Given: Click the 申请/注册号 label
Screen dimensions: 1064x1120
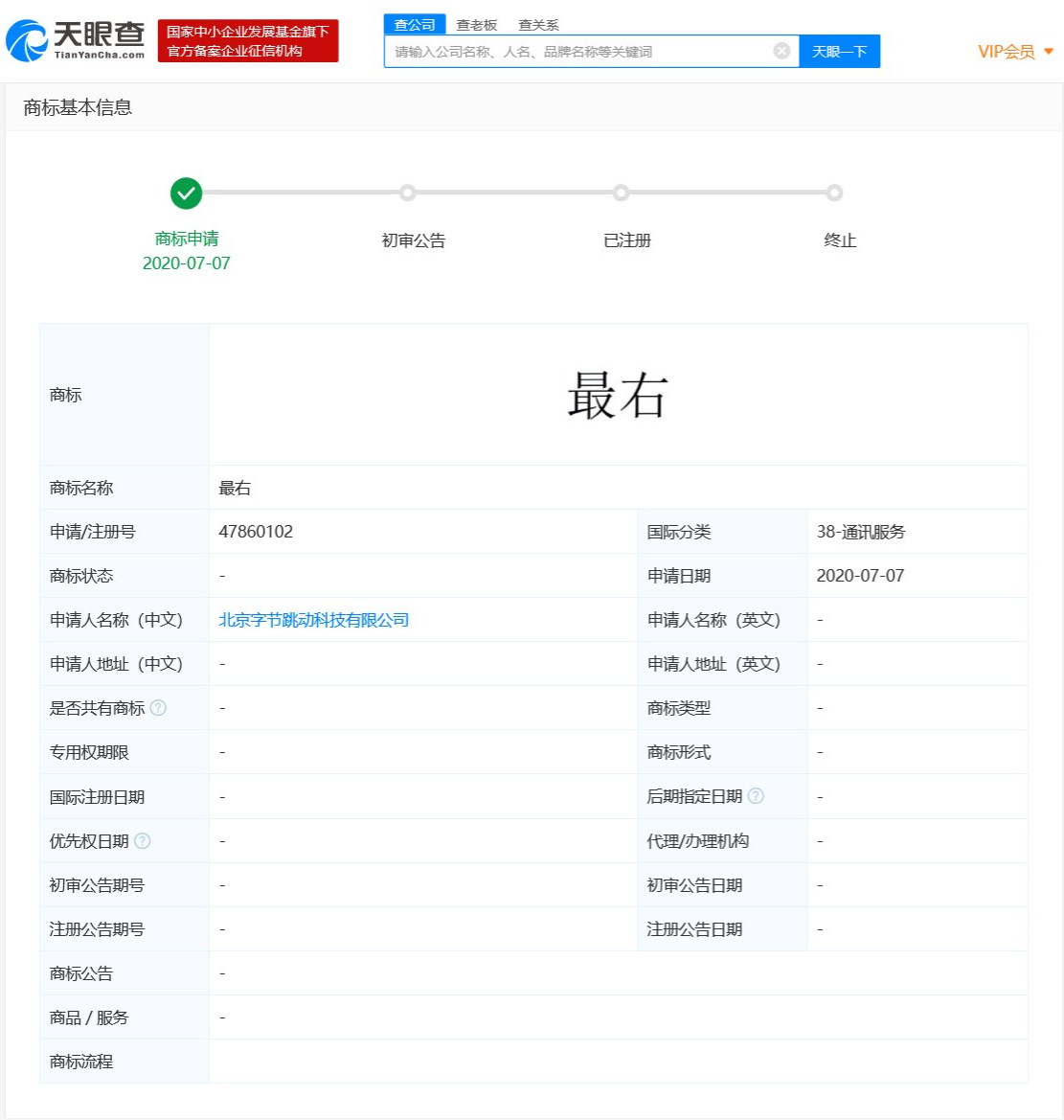Looking at the screenshot, I should [x=92, y=532].
